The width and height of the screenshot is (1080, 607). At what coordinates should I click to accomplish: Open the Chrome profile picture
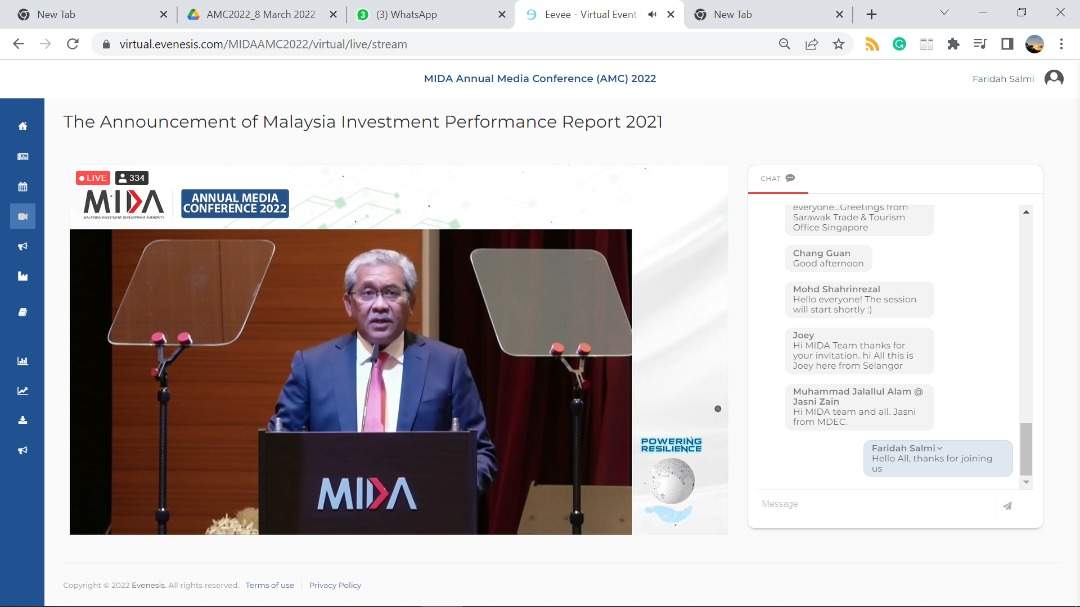[1035, 44]
